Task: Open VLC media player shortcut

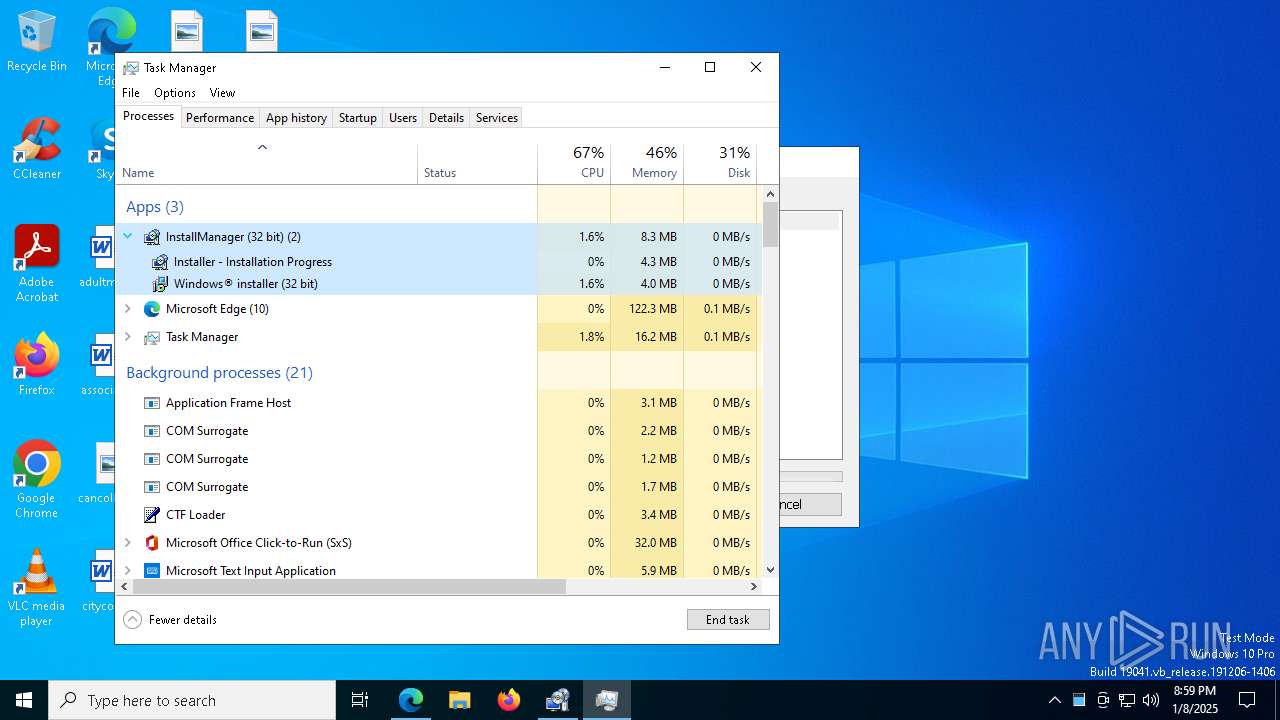Action: pyautogui.click(x=37, y=588)
